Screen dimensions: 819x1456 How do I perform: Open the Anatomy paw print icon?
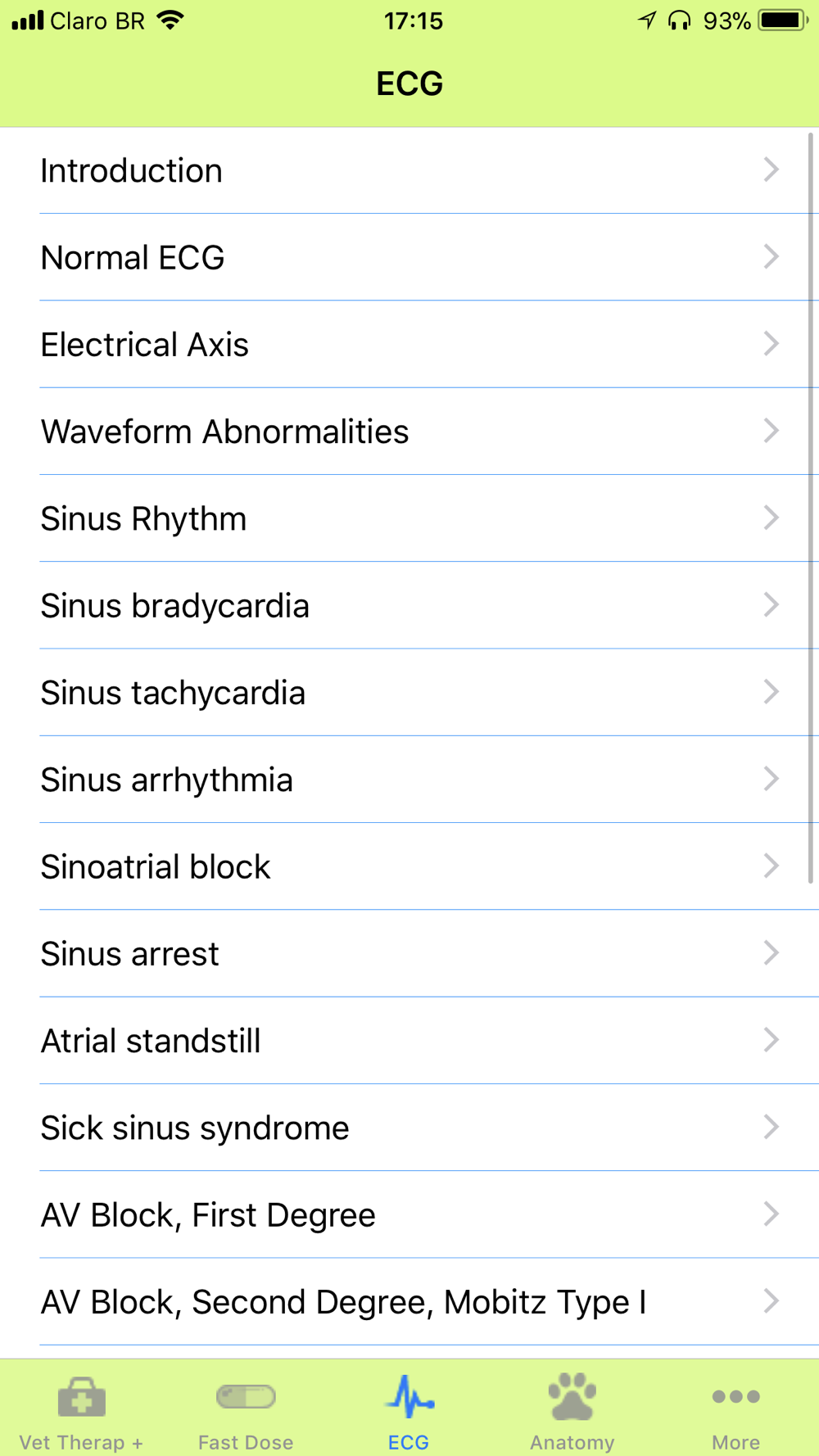click(572, 1396)
